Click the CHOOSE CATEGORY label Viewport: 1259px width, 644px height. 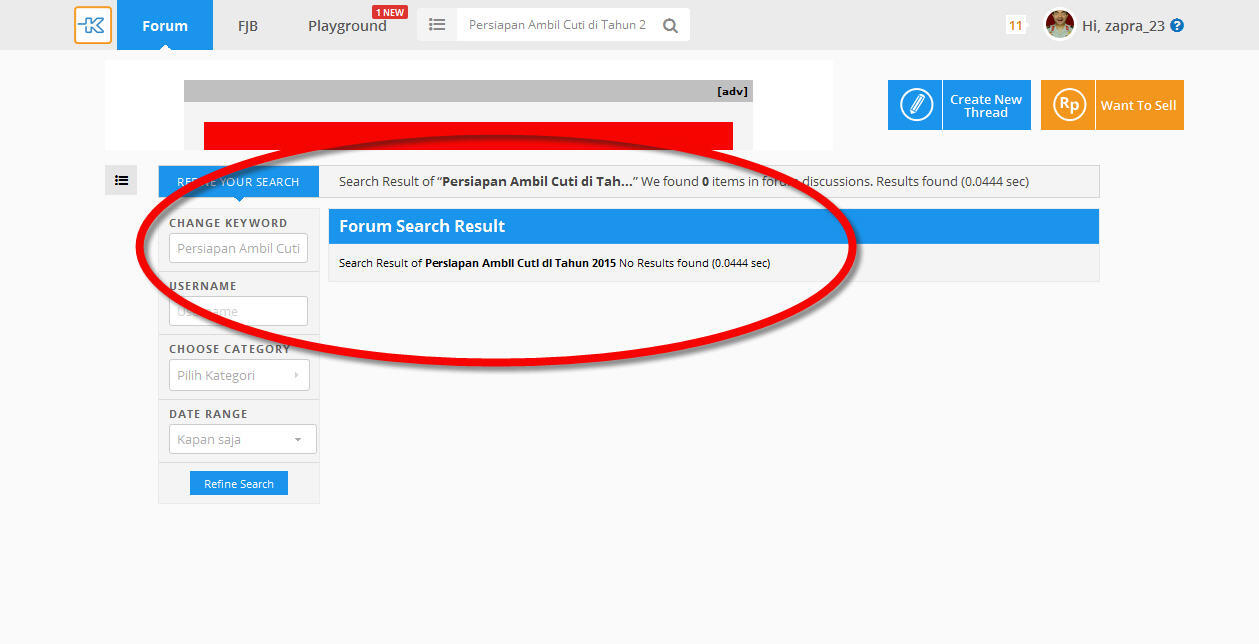point(229,349)
